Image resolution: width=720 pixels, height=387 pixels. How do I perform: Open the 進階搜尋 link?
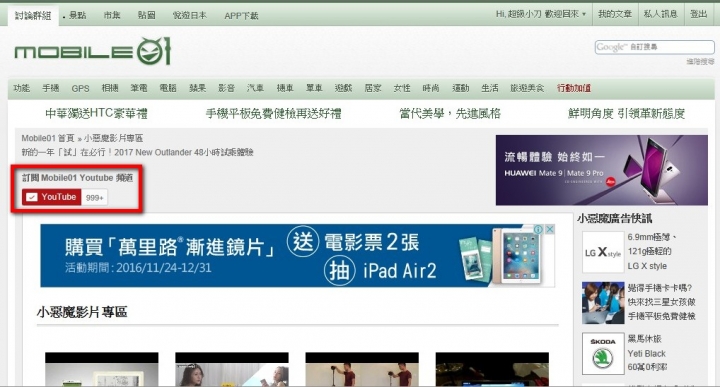tap(700, 62)
